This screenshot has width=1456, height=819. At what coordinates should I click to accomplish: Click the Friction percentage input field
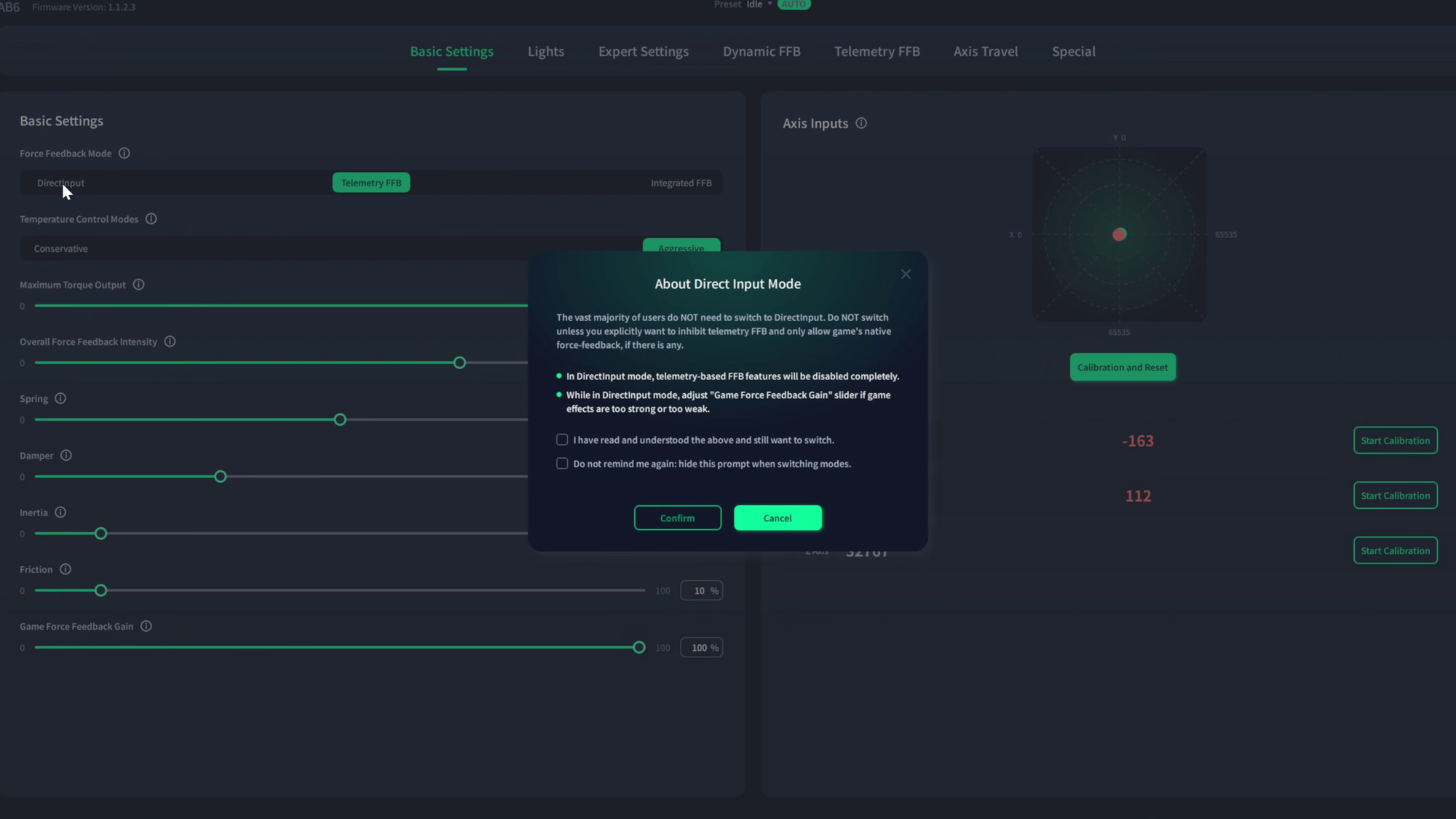tap(699, 590)
